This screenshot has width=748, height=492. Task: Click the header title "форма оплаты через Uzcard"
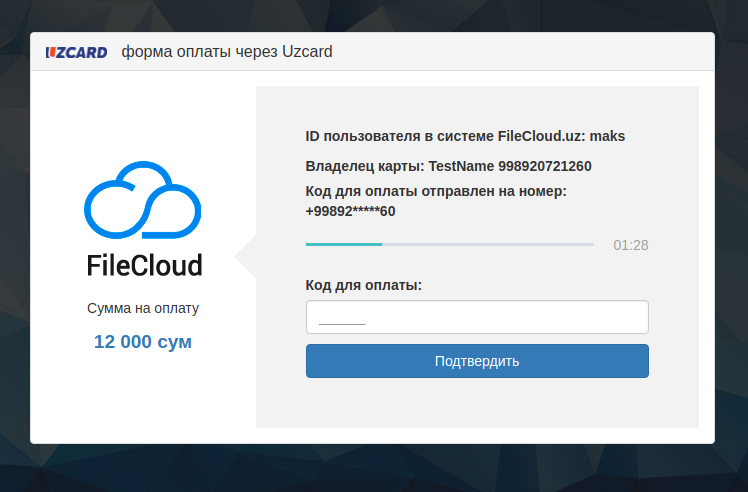coord(227,52)
